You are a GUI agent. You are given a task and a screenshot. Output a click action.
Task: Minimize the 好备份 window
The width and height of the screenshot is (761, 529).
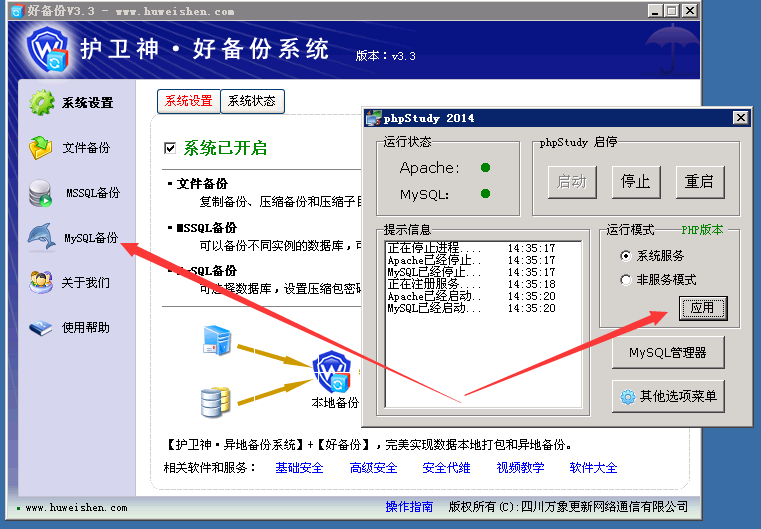pos(655,11)
